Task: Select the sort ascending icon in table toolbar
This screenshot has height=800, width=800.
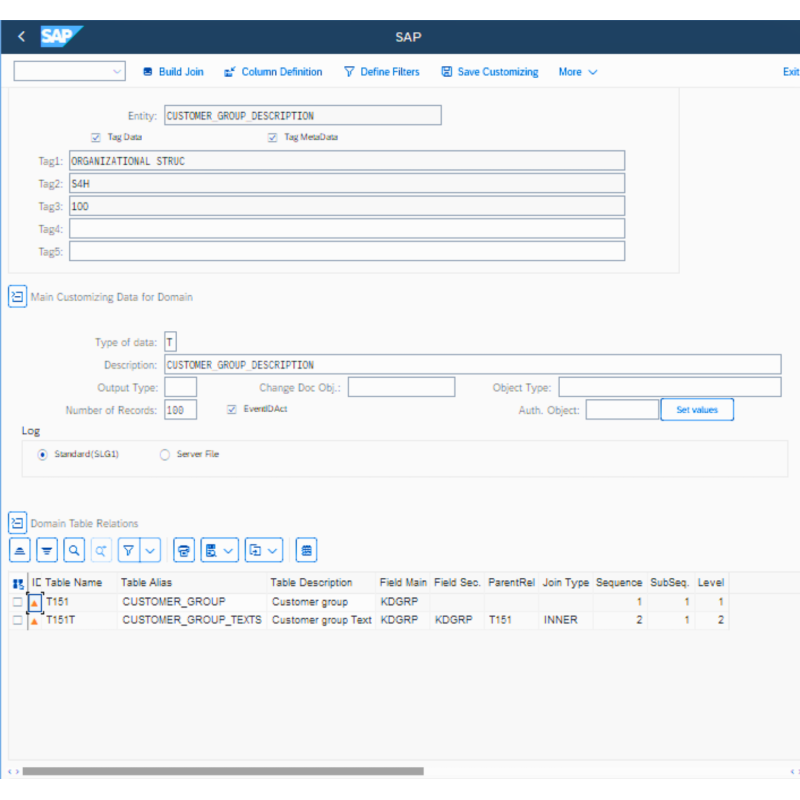Action: pyautogui.click(x=18, y=550)
